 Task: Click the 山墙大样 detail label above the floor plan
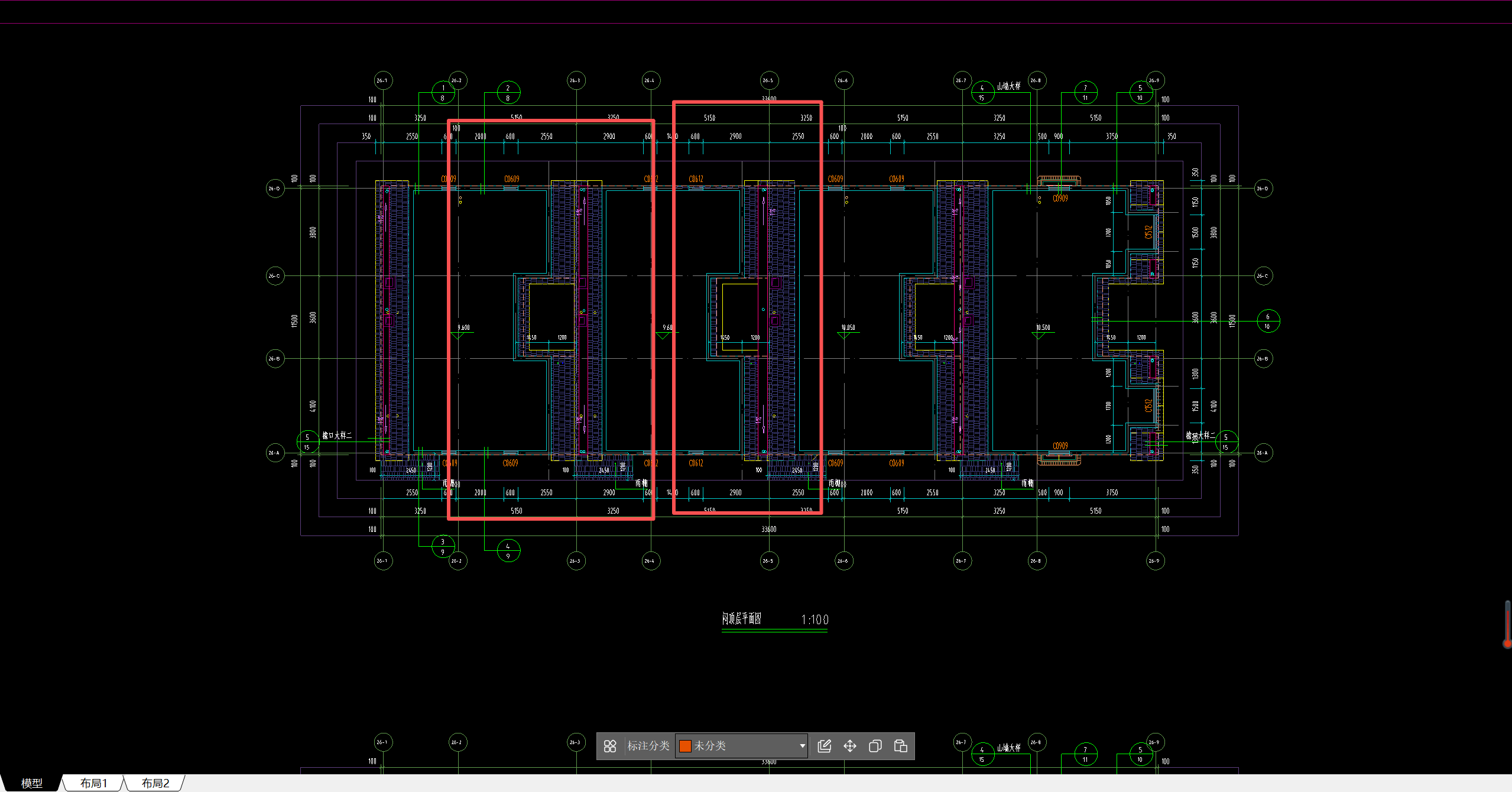[x=1008, y=86]
